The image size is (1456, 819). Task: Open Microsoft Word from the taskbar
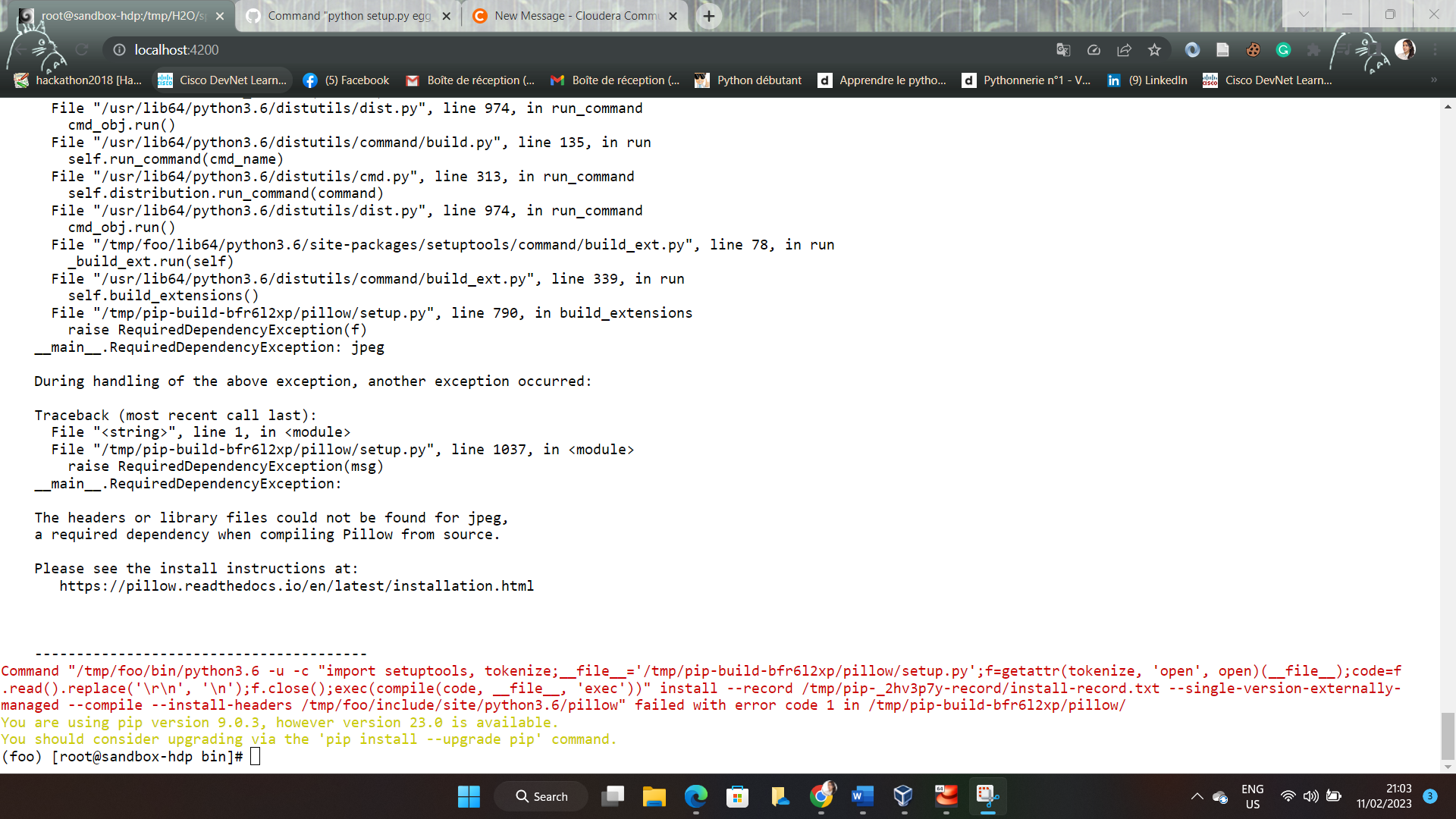click(x=861, y=796)
